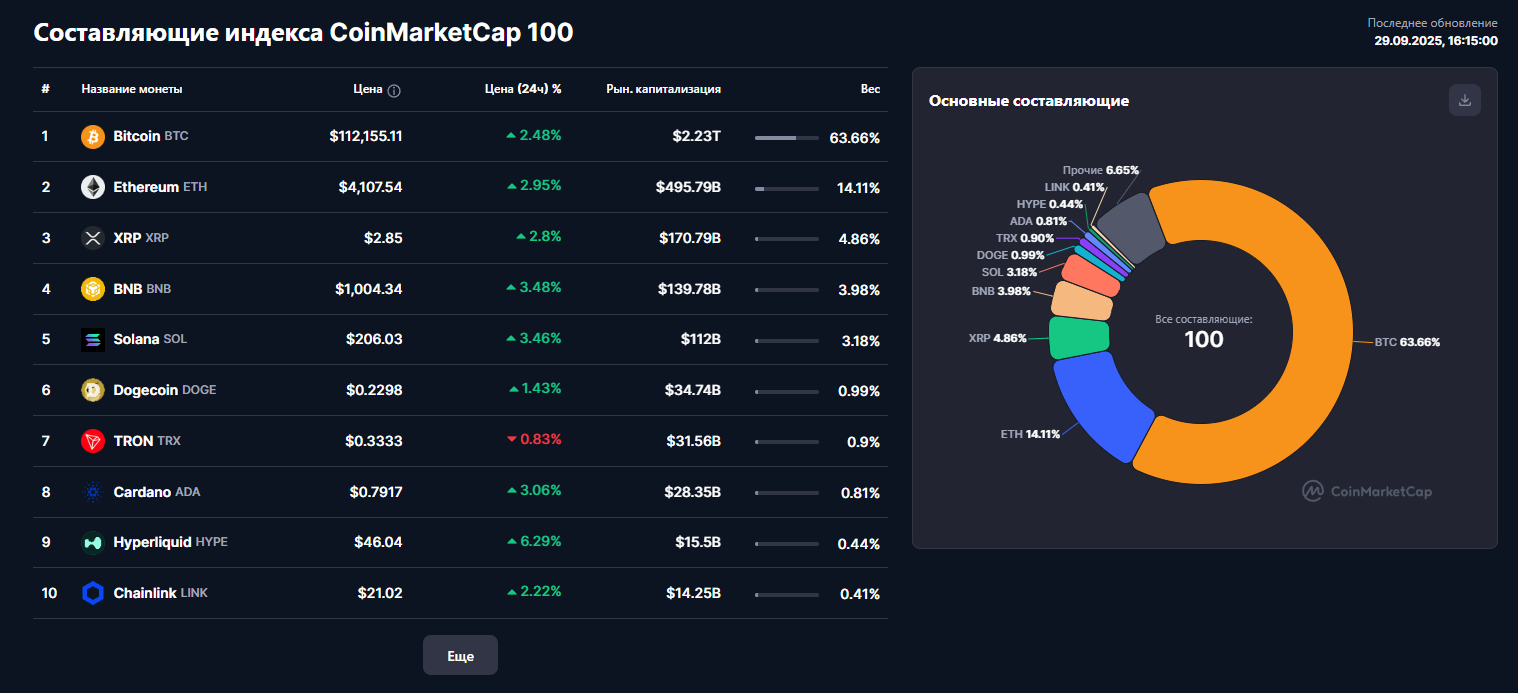Expand the list with the Еще button
The image size is (1518, 693).
pyautogui.click(x=460, y=656)
